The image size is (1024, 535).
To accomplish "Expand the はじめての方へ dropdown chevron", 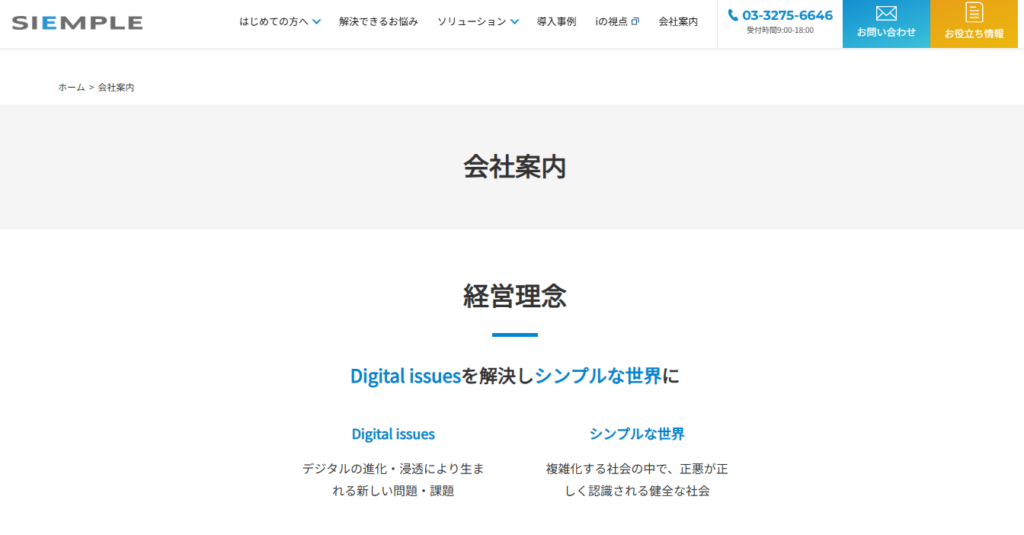I will (x=317, y=22).
